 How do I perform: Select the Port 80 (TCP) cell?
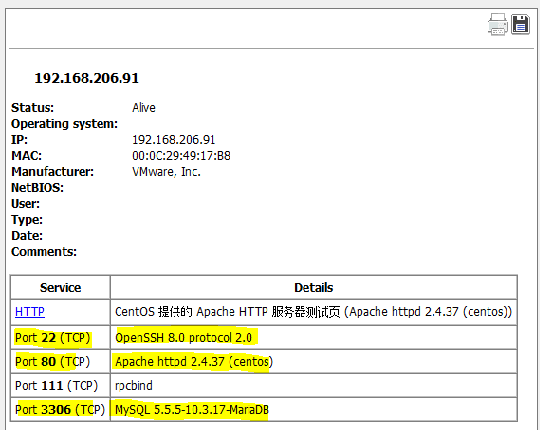60,361
